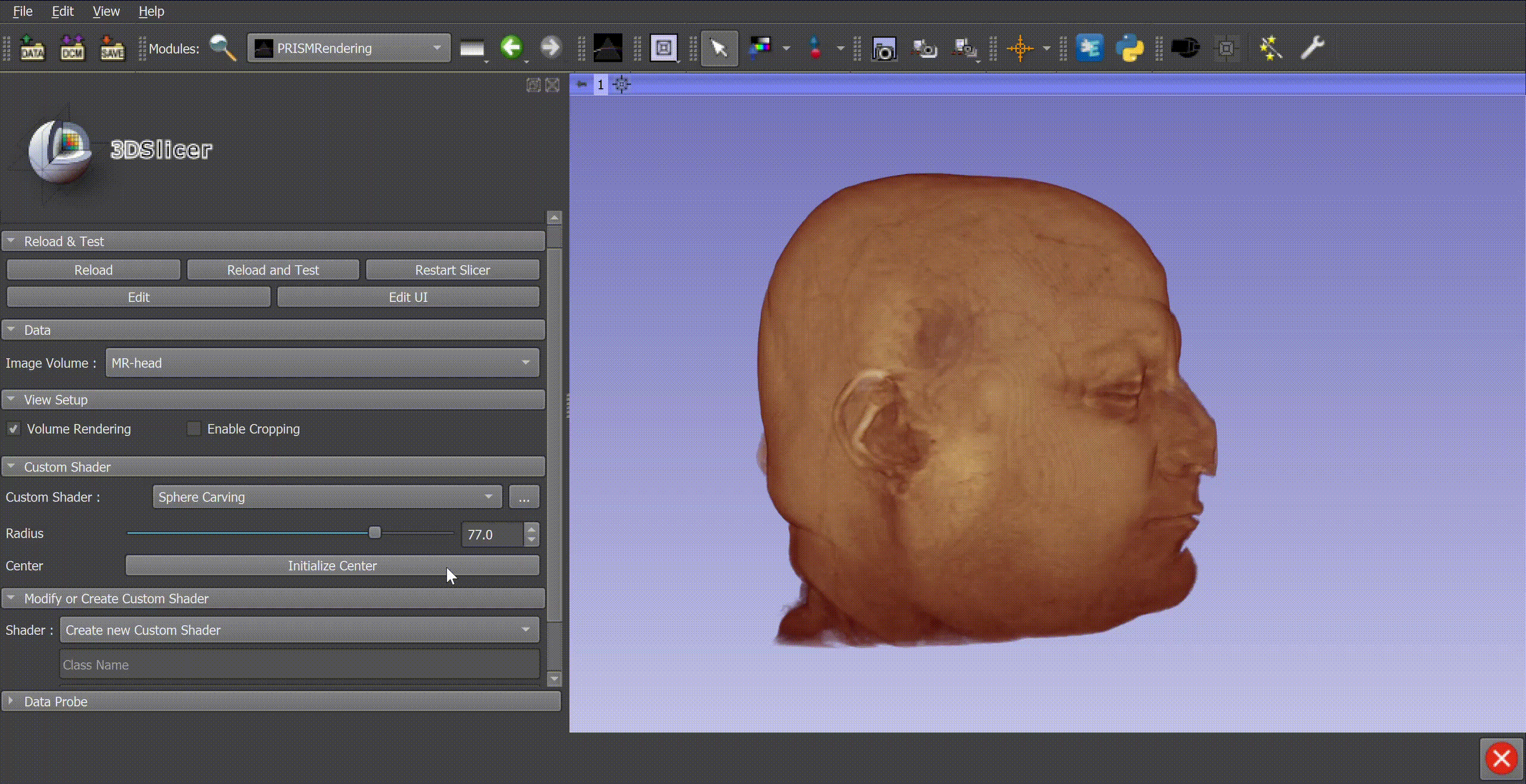Click the Load DATA toolbar icon
This screenshot has height=784, width=1526.
(32, 48)
